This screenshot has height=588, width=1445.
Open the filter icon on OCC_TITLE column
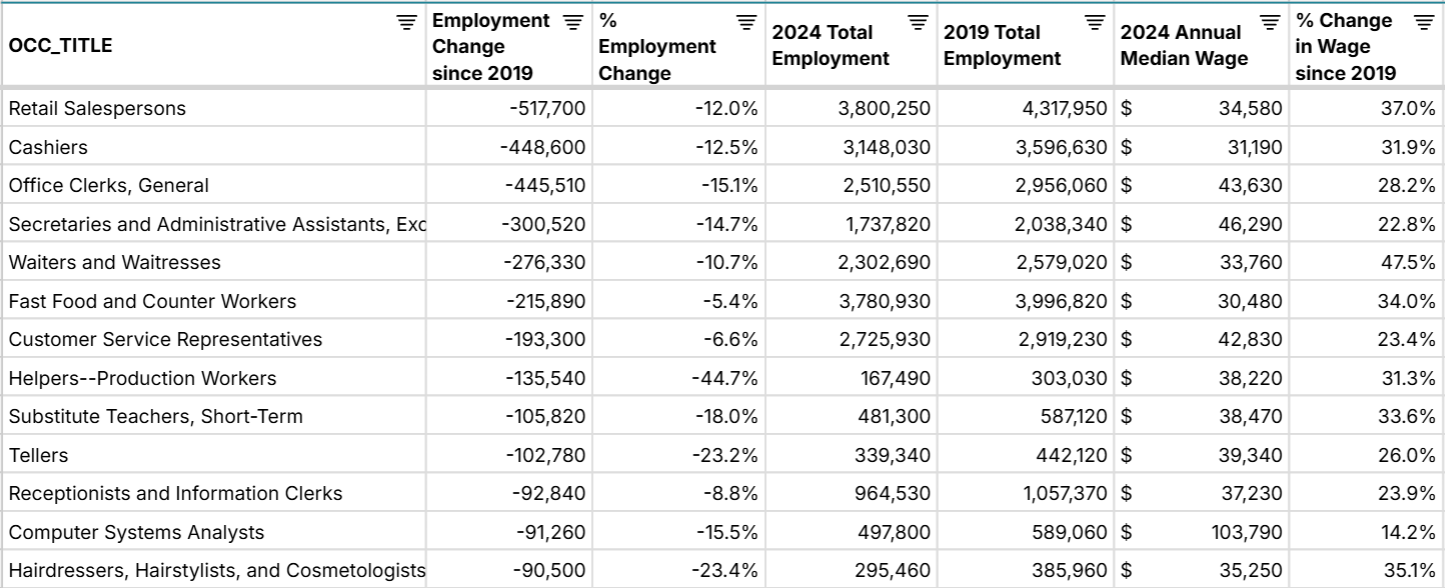406,20
